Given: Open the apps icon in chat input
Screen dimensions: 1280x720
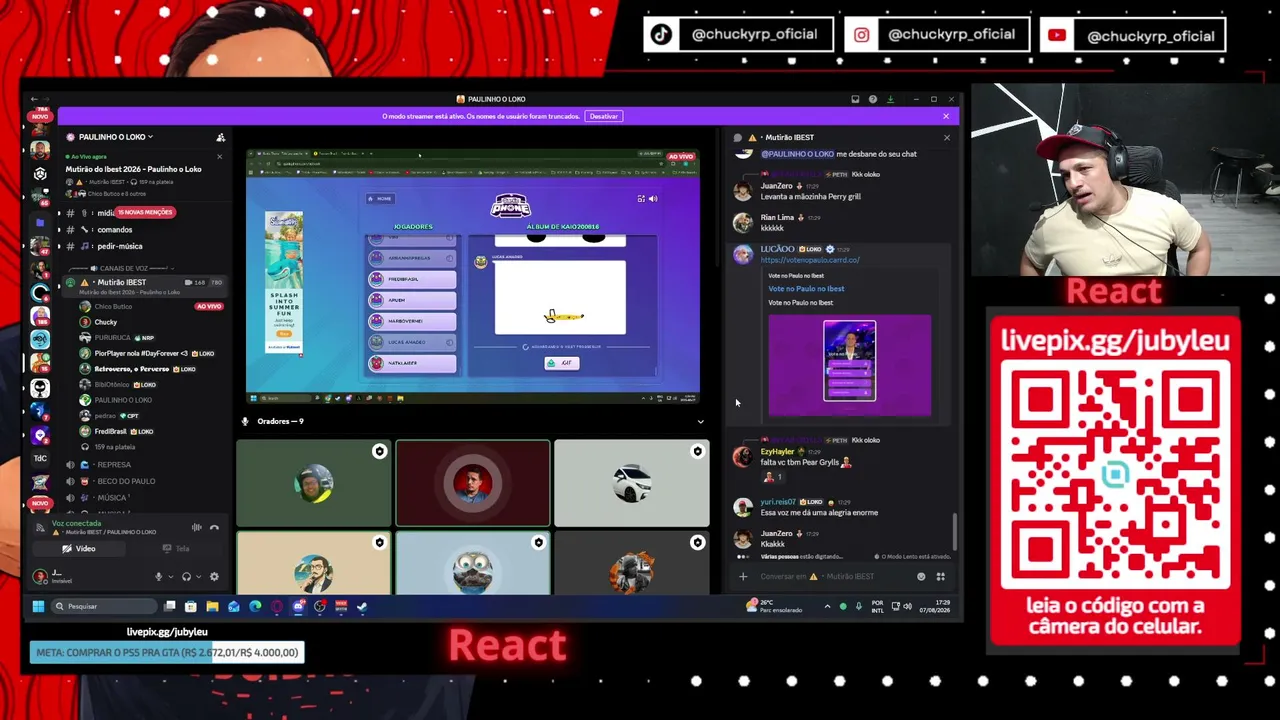Looking at the screenshot, I should (x=940, y=577).
